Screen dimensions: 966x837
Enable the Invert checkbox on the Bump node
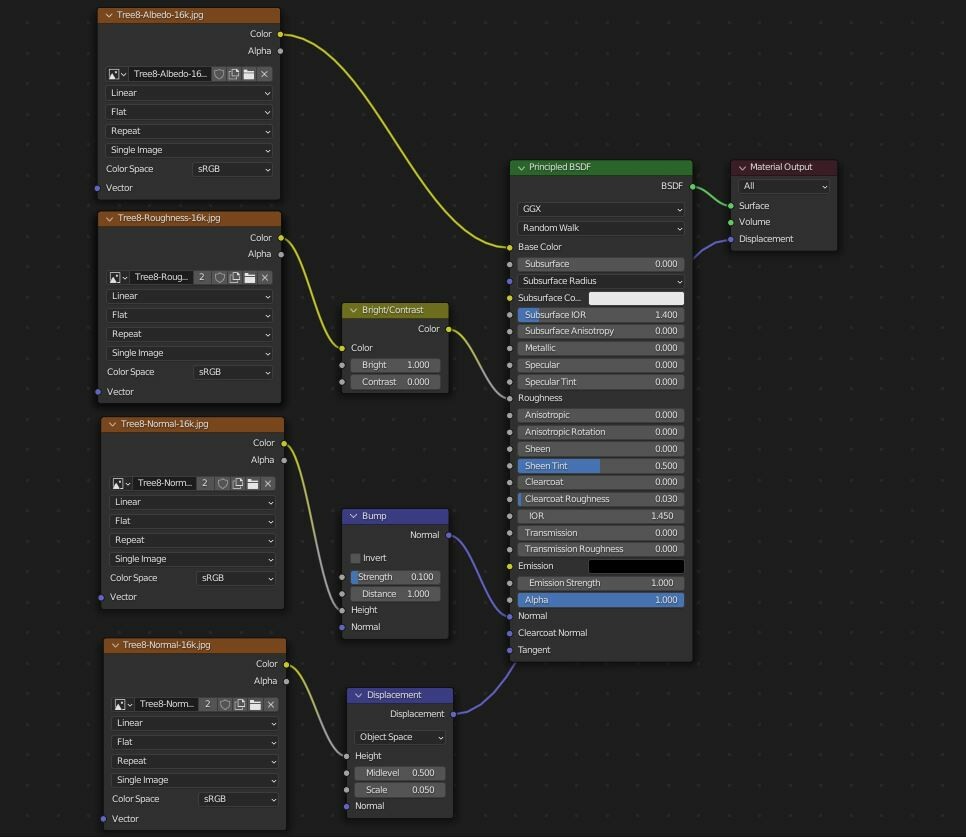tap(355, 558)
